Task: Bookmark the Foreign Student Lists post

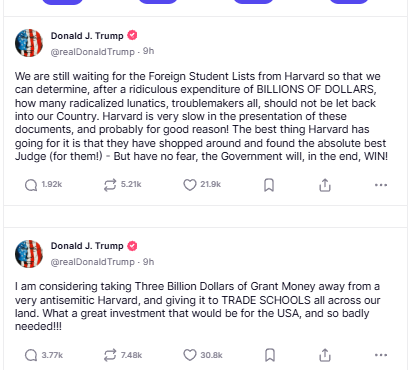Action: pyautogui.click(x=269, y=185)
